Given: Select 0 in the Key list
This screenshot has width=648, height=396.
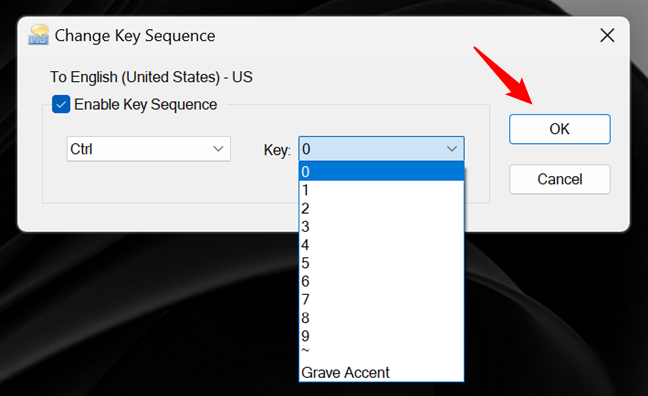Looking at the screenshot, I should pos(381,172).
